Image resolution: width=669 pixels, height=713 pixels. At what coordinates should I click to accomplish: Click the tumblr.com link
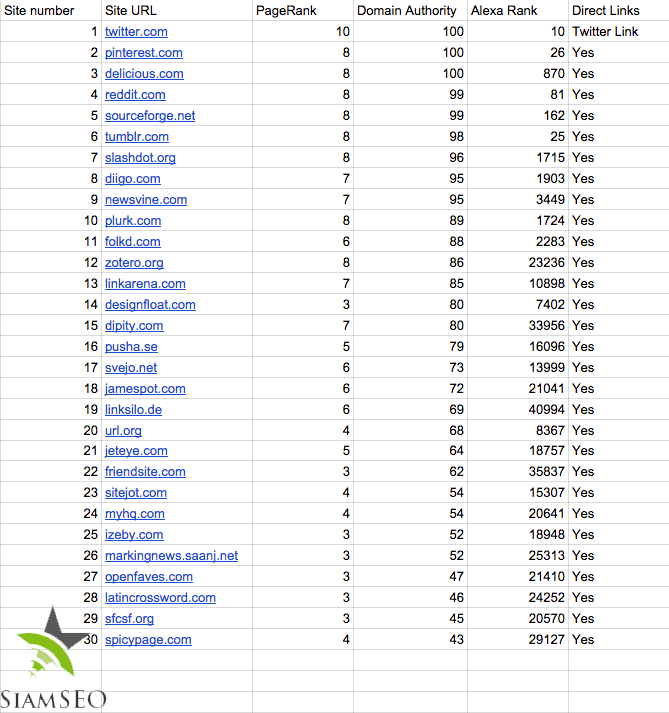(137, 137)
